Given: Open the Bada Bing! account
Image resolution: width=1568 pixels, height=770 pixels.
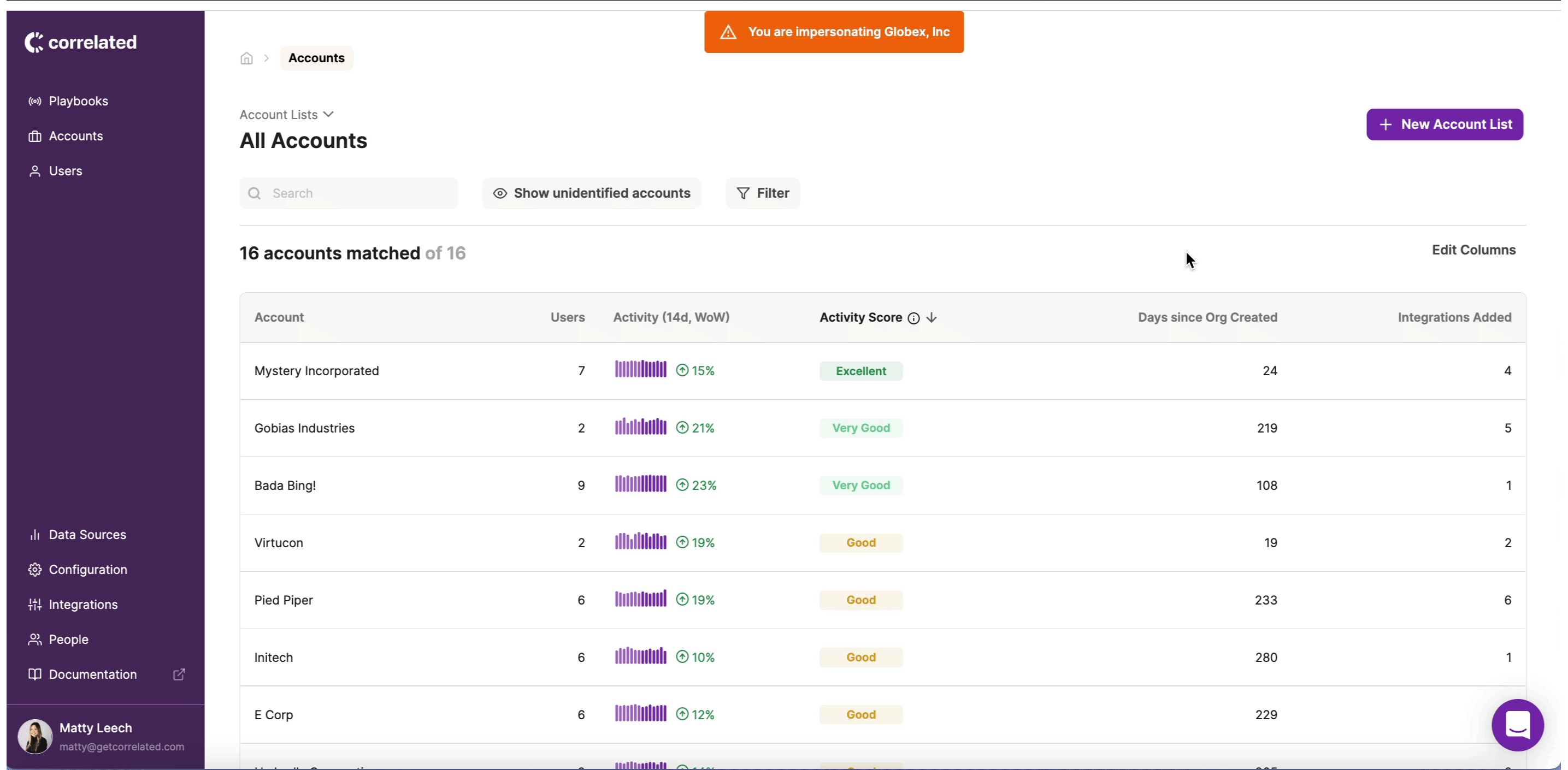Looking at the screenshot, I should pos(285,485).
